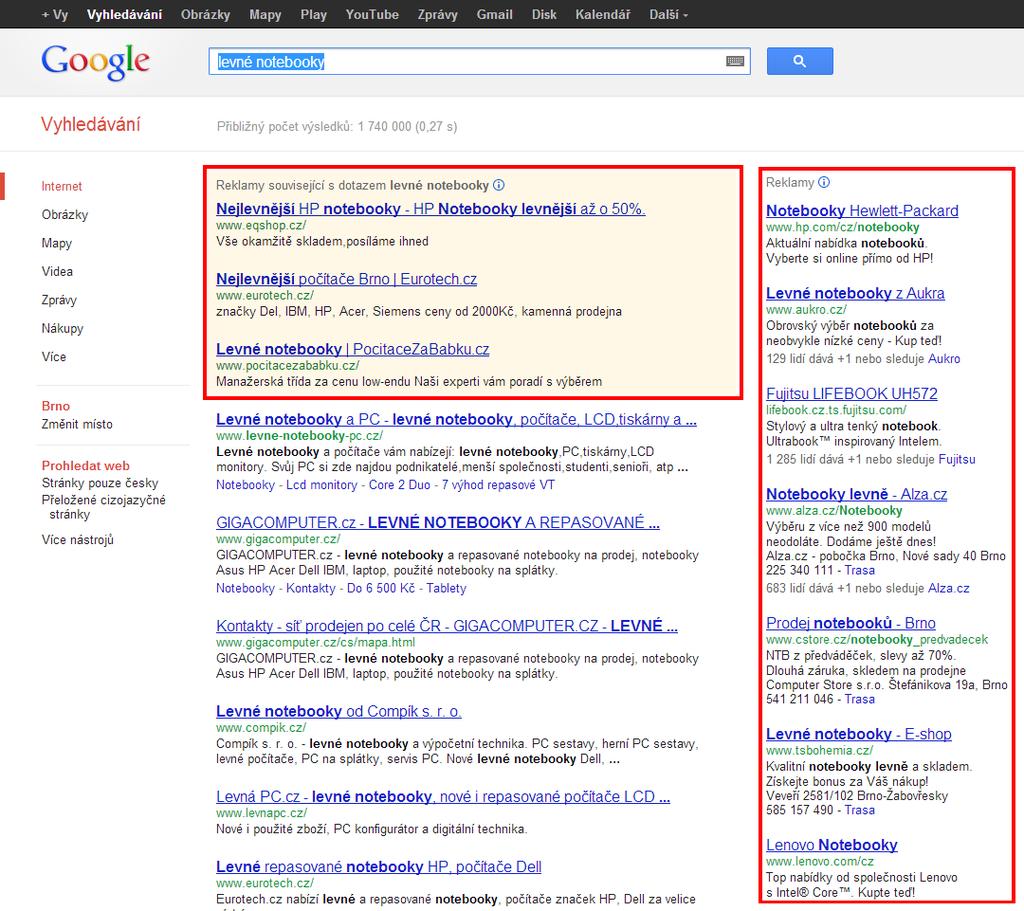Click the Google logo
The width and height of the screenshot is (1024, 911).
[x=95, y=62]
